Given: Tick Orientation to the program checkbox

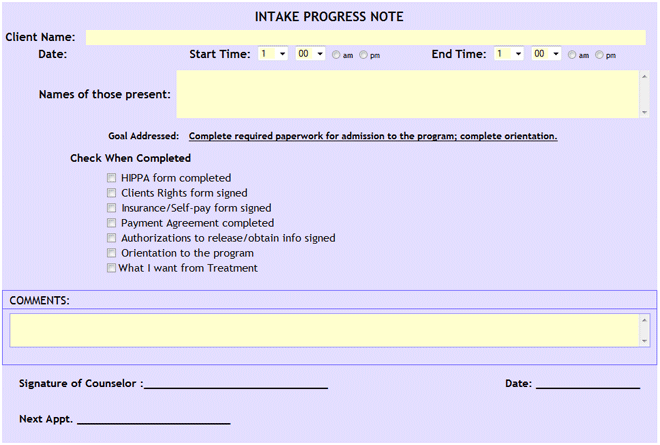Looking at the screenshot, I should (x=111, y=253).
